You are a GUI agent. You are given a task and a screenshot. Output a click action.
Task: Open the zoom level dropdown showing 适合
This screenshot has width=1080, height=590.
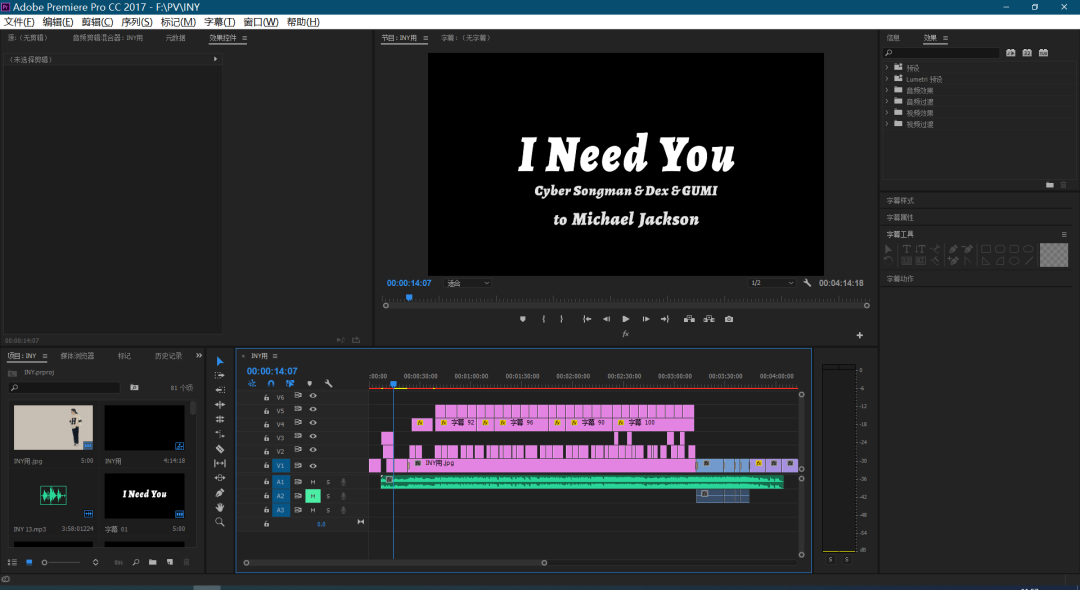[468, 283]
